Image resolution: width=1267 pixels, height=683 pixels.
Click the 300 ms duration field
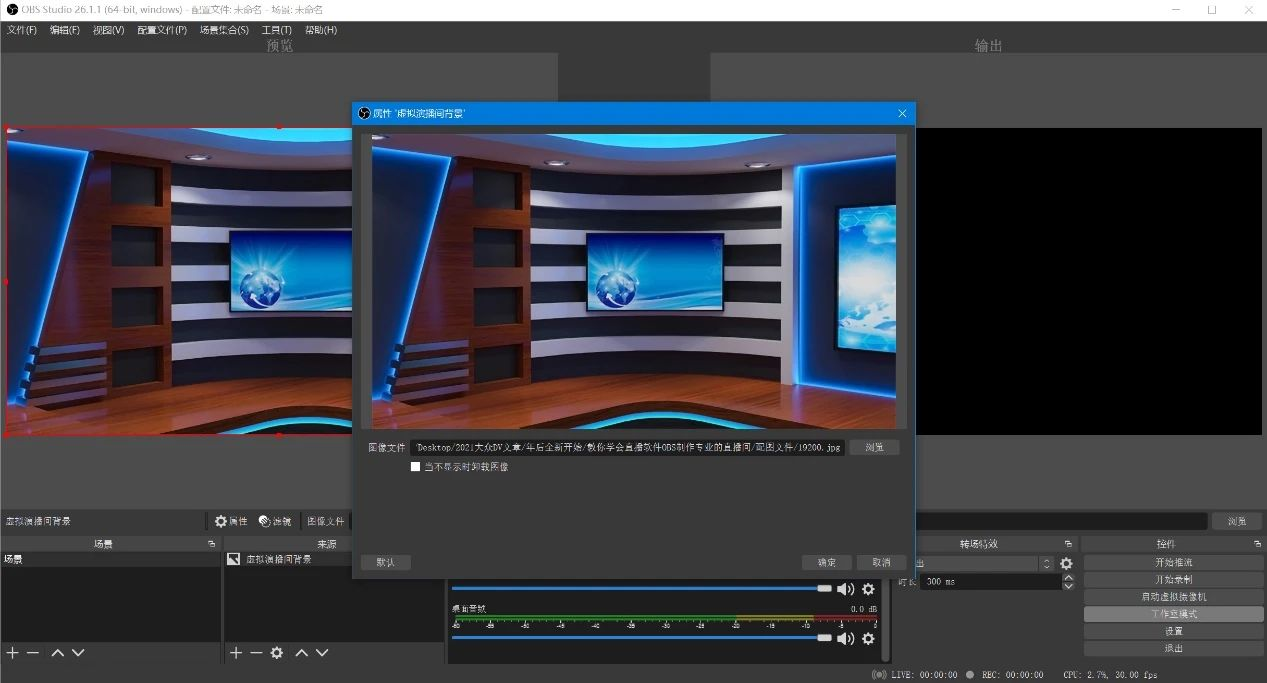click(x=990, y=581)
